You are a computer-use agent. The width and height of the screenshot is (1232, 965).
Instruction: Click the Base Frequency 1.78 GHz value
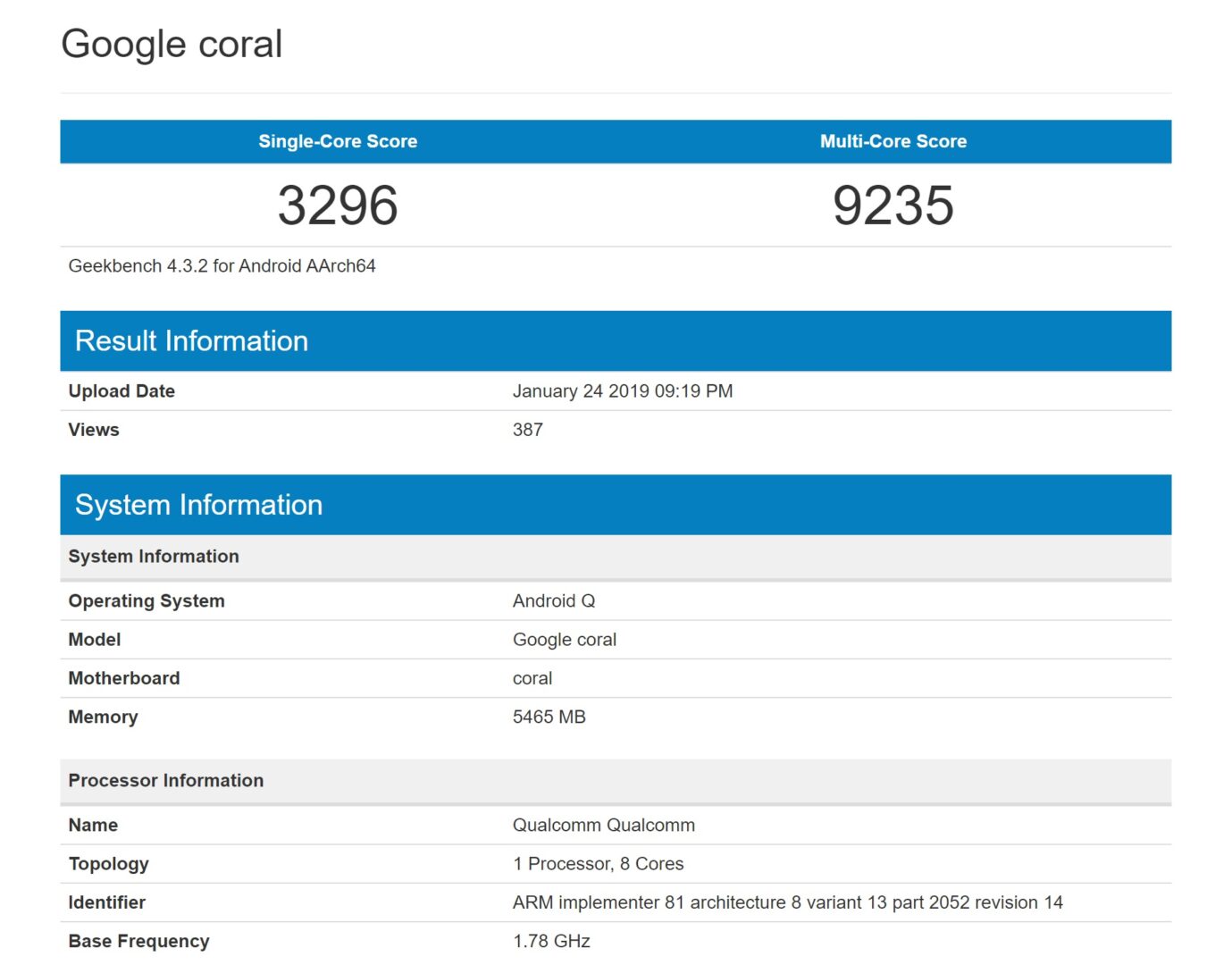click(x=550, y=940)
